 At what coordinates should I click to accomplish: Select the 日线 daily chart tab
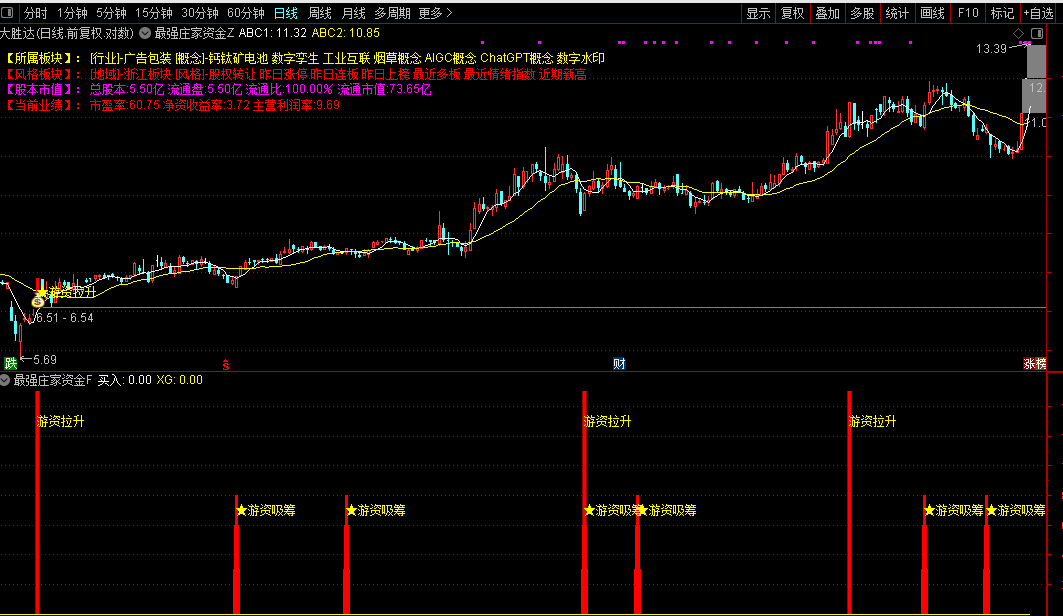pyautogui.click(x=285, y=13)
